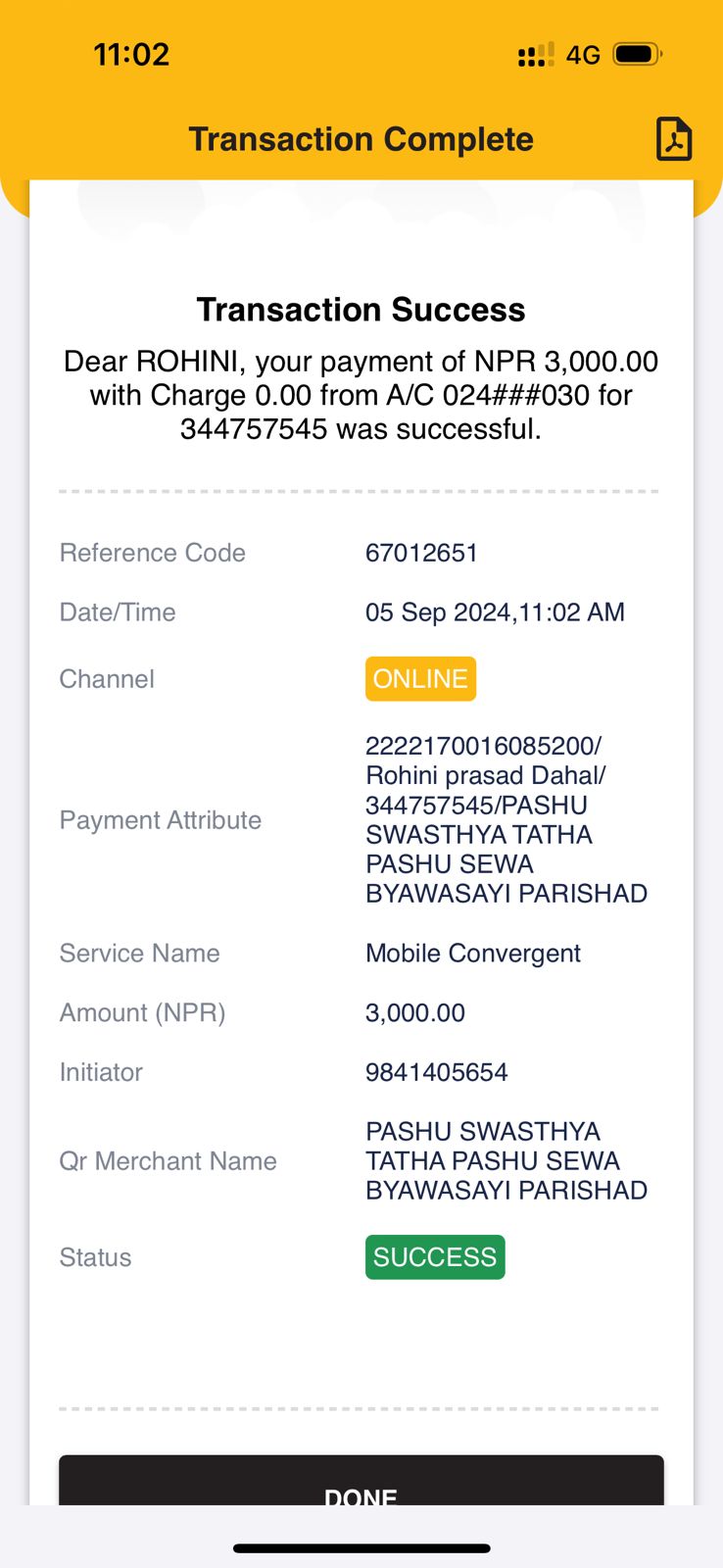Tap the home indicator bar at bottom
Screen dimensions: 723x1568
coord(361,1548)
